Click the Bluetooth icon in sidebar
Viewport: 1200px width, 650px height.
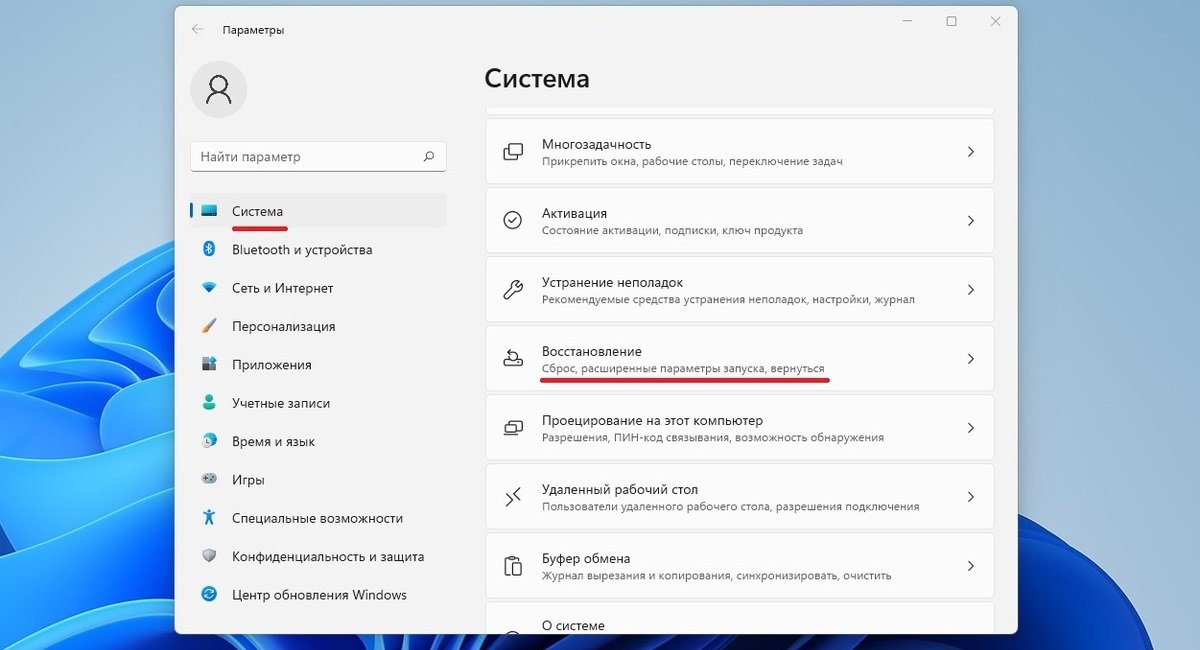(209, 249)
